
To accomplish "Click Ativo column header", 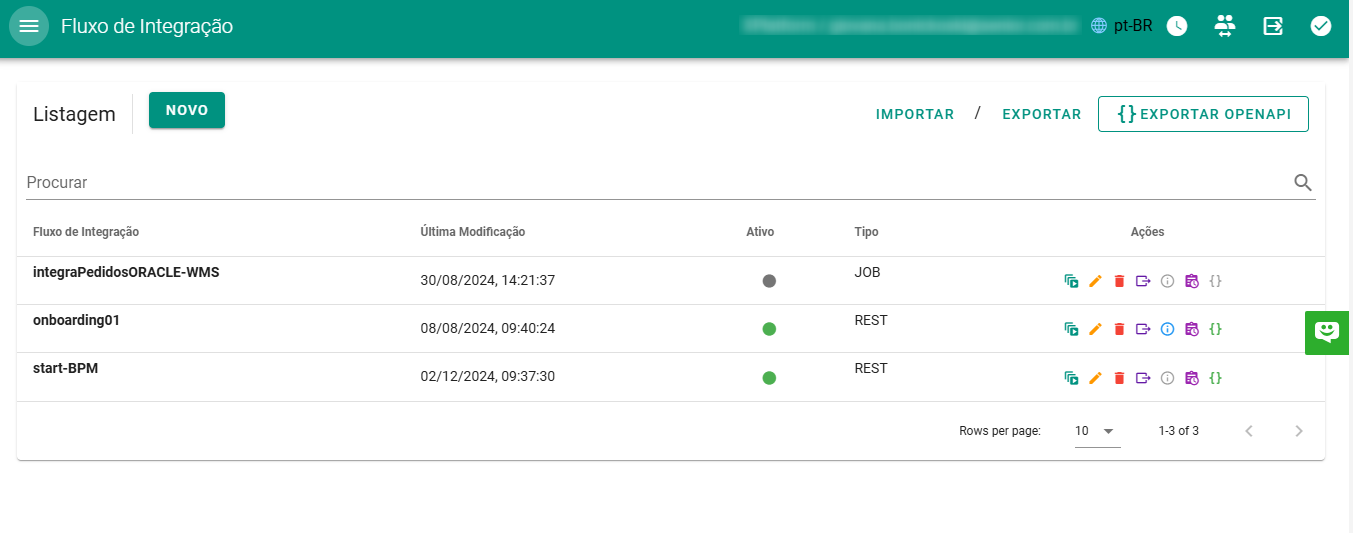I will [760, 232].
